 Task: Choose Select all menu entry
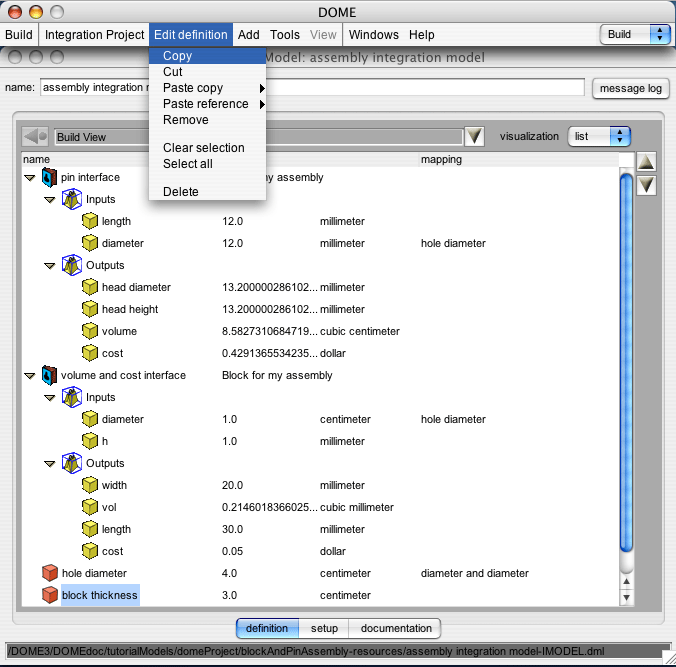pyautogui.click(x=207, y=163)
